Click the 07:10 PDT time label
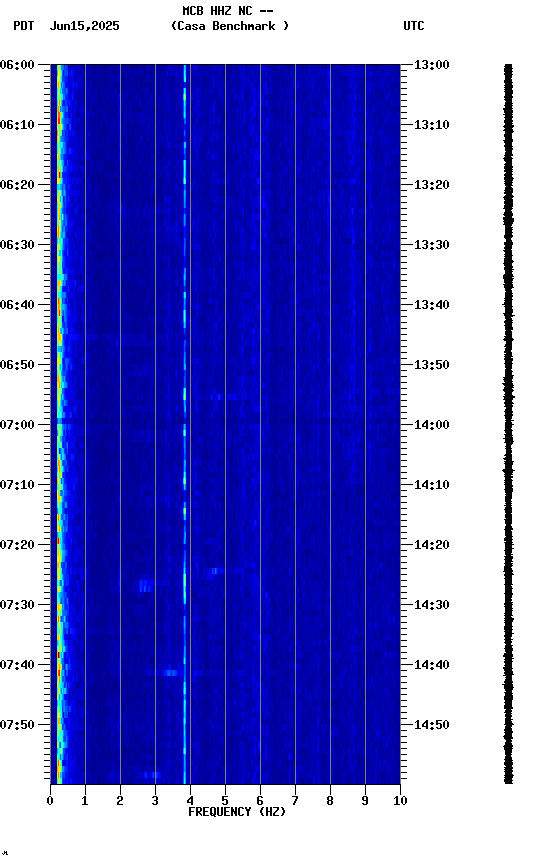This screenshot has height=864, width=552. tap(17, 485)
